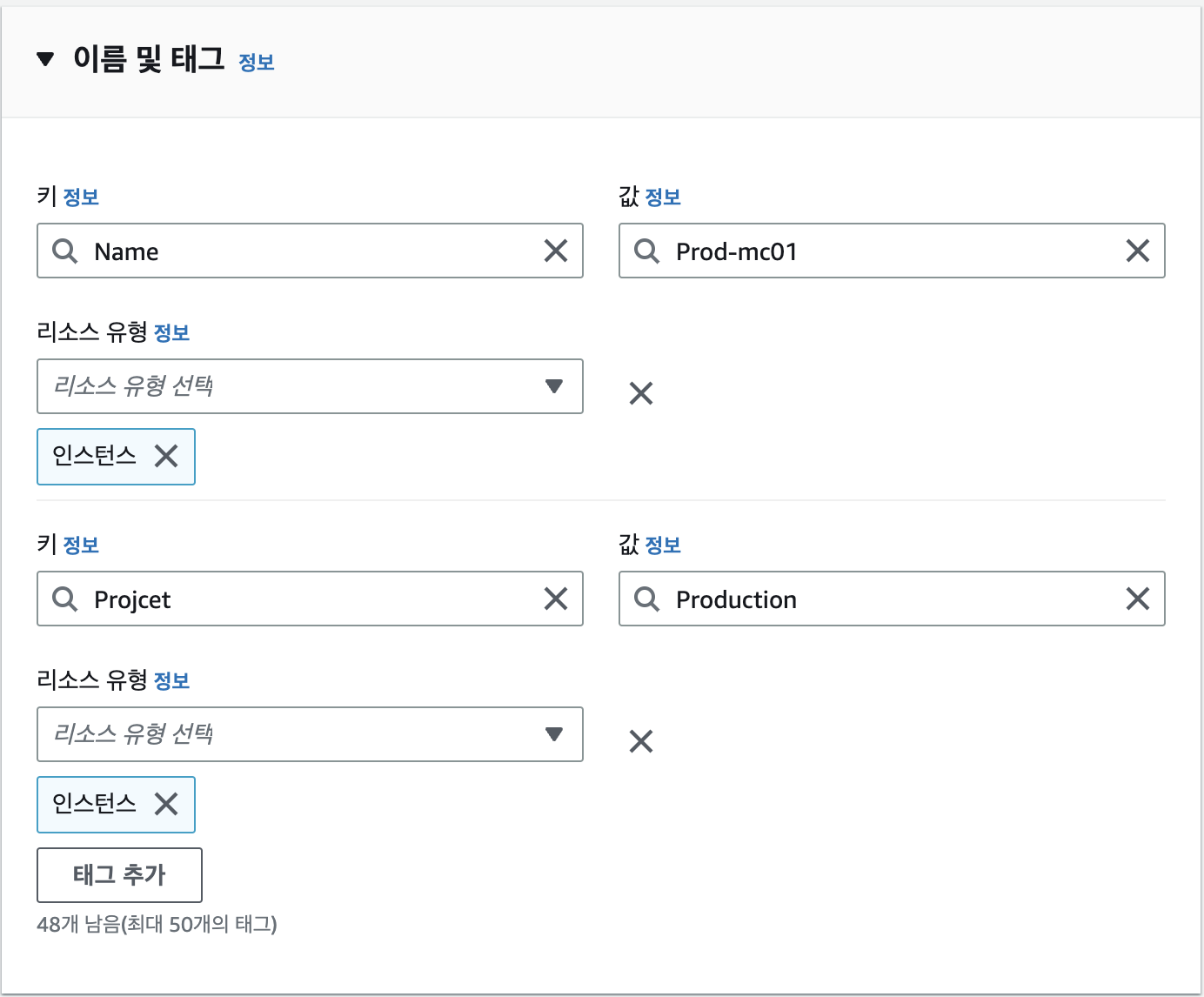
Task: Open 정보 link next to second 값 label
Action: click(x=663, y=545)
